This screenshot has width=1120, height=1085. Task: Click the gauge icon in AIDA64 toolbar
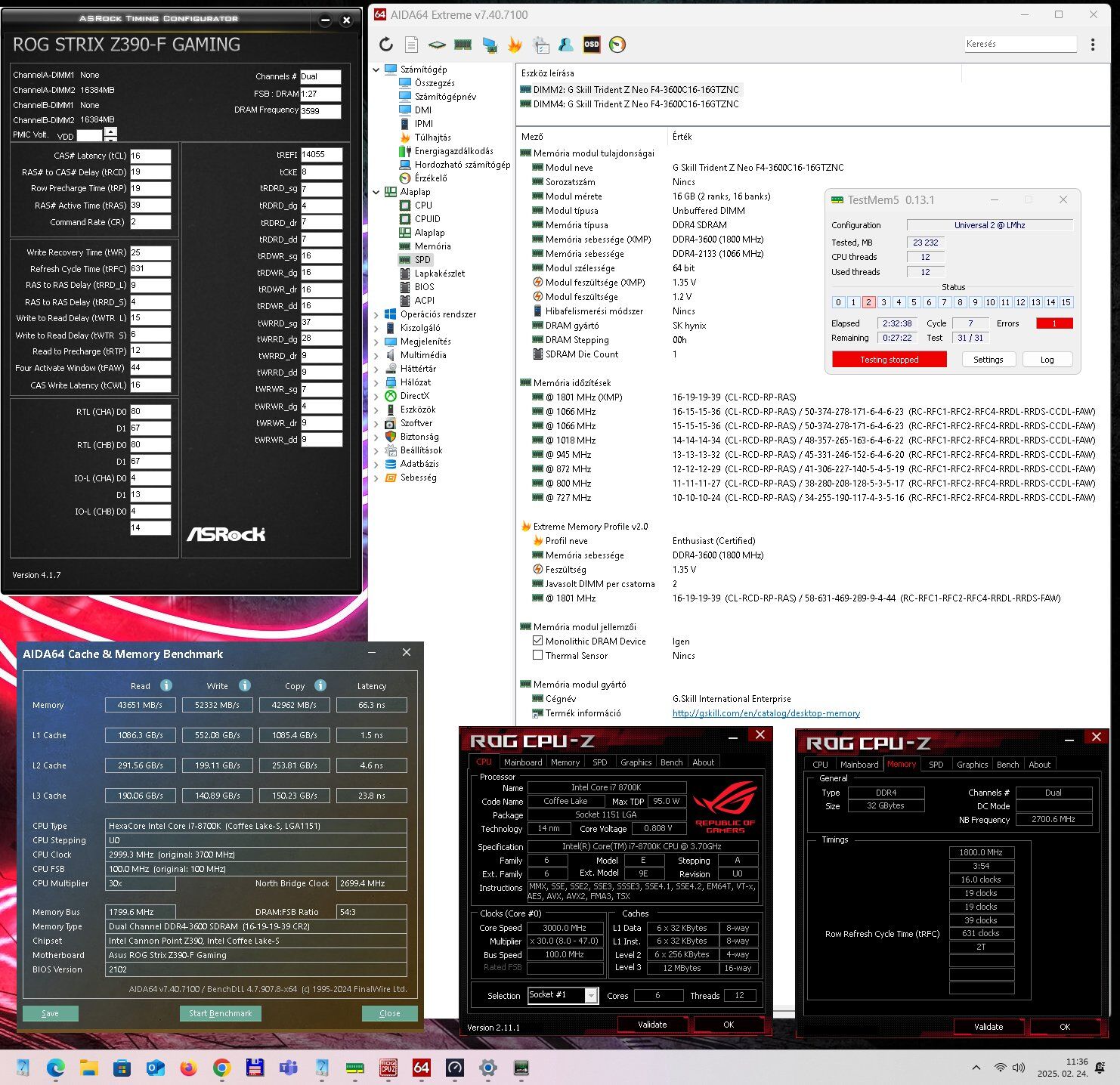(x=617, y=45)
